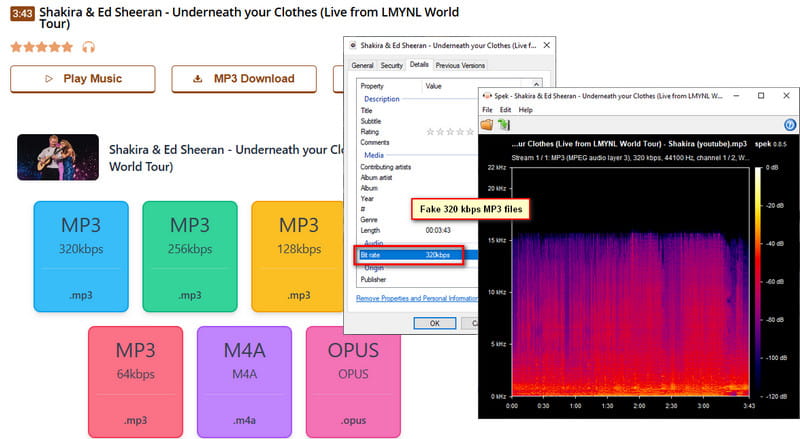Open the File menu in Spek
Viewport: 800px width, 439px height.
[487, 110]
